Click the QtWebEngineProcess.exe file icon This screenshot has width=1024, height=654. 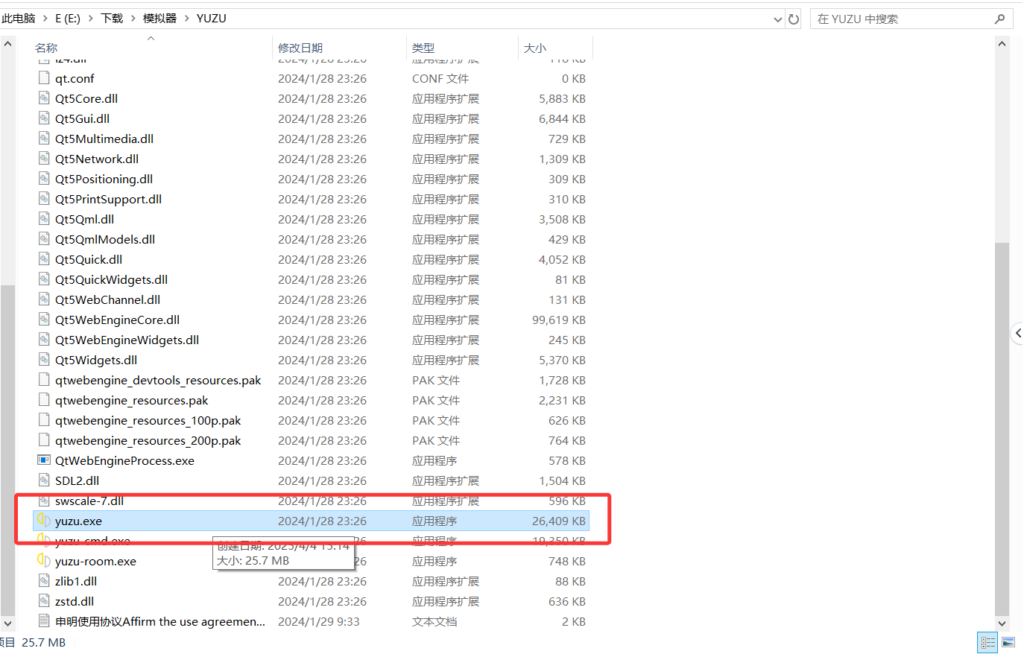pyautogui.click(x=44, y=460)
